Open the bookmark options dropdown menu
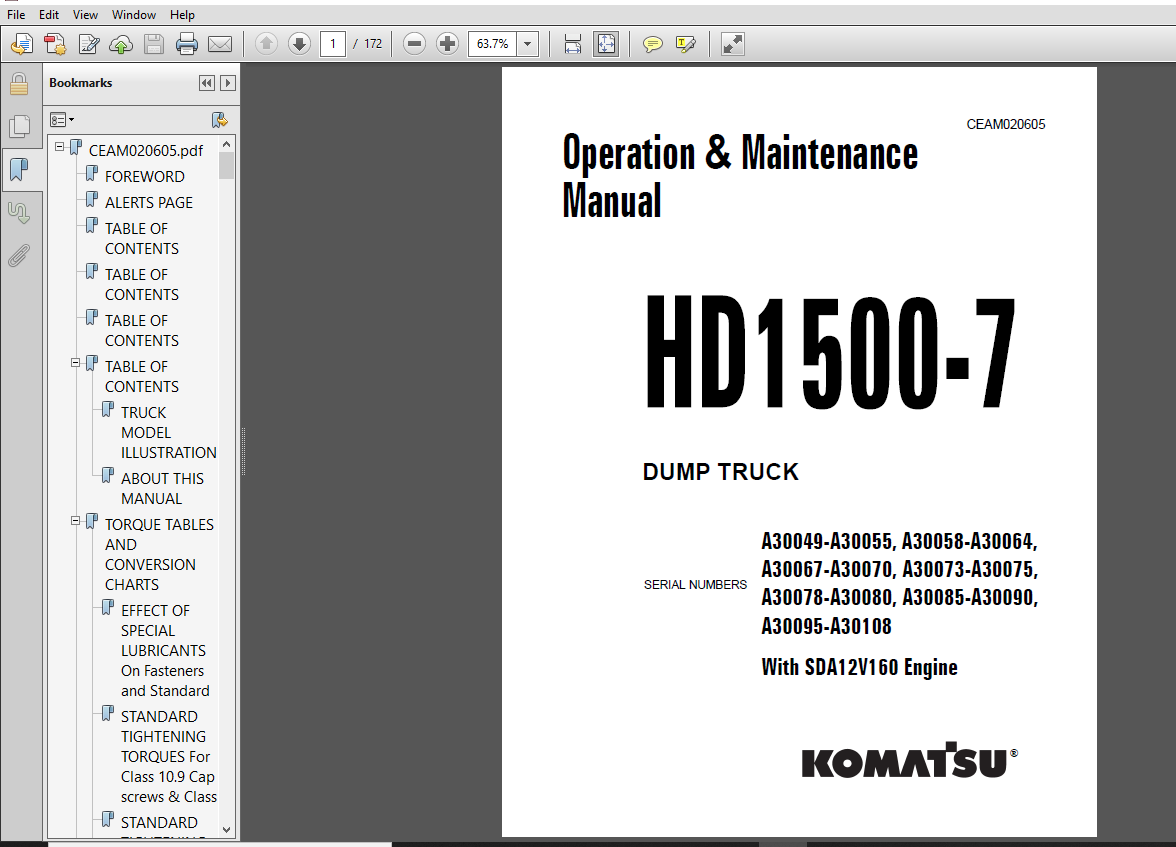The height and width of the screenshot is (847, 1176). (x=62, y=119)
